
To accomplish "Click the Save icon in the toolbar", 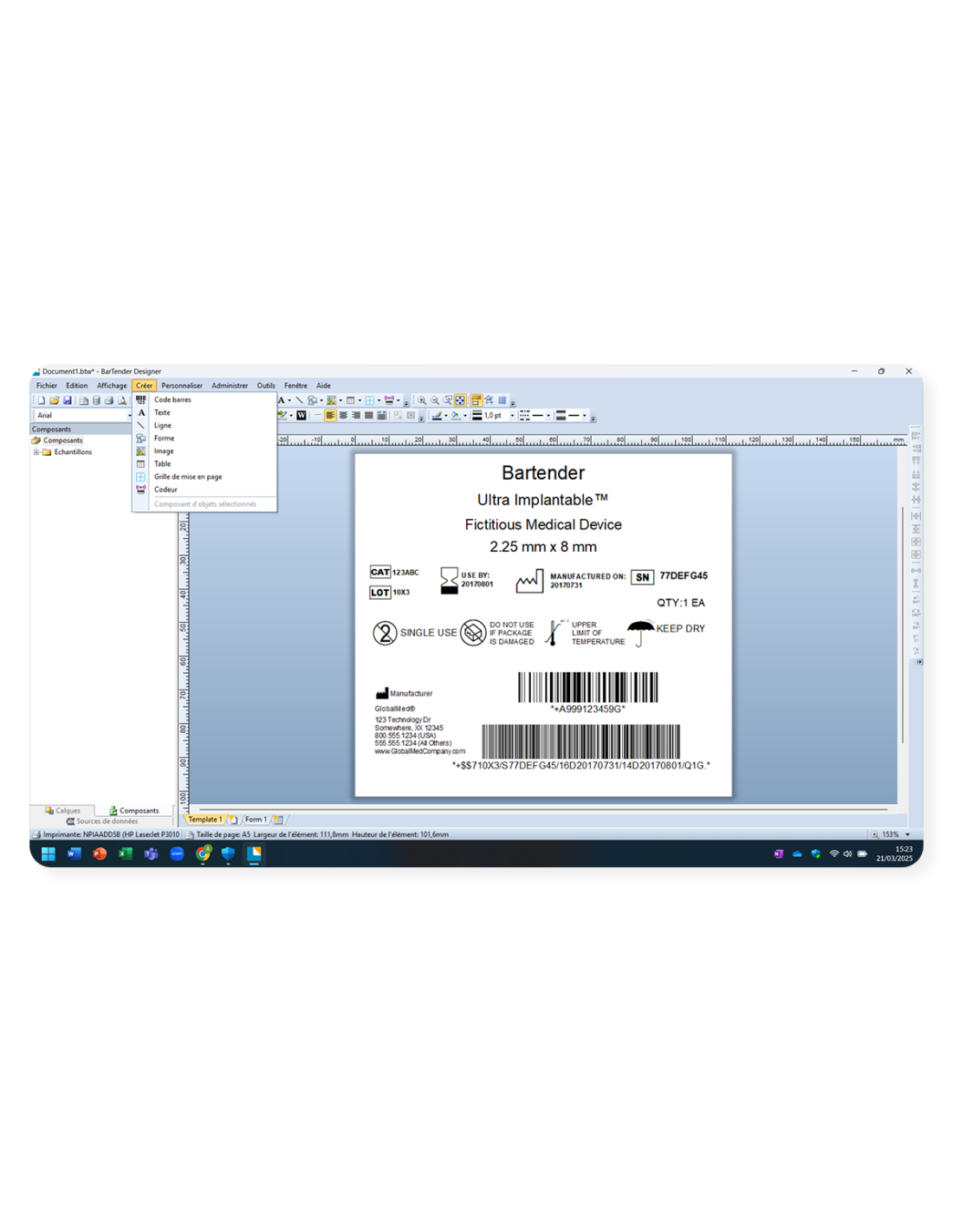I will [67, 401].
